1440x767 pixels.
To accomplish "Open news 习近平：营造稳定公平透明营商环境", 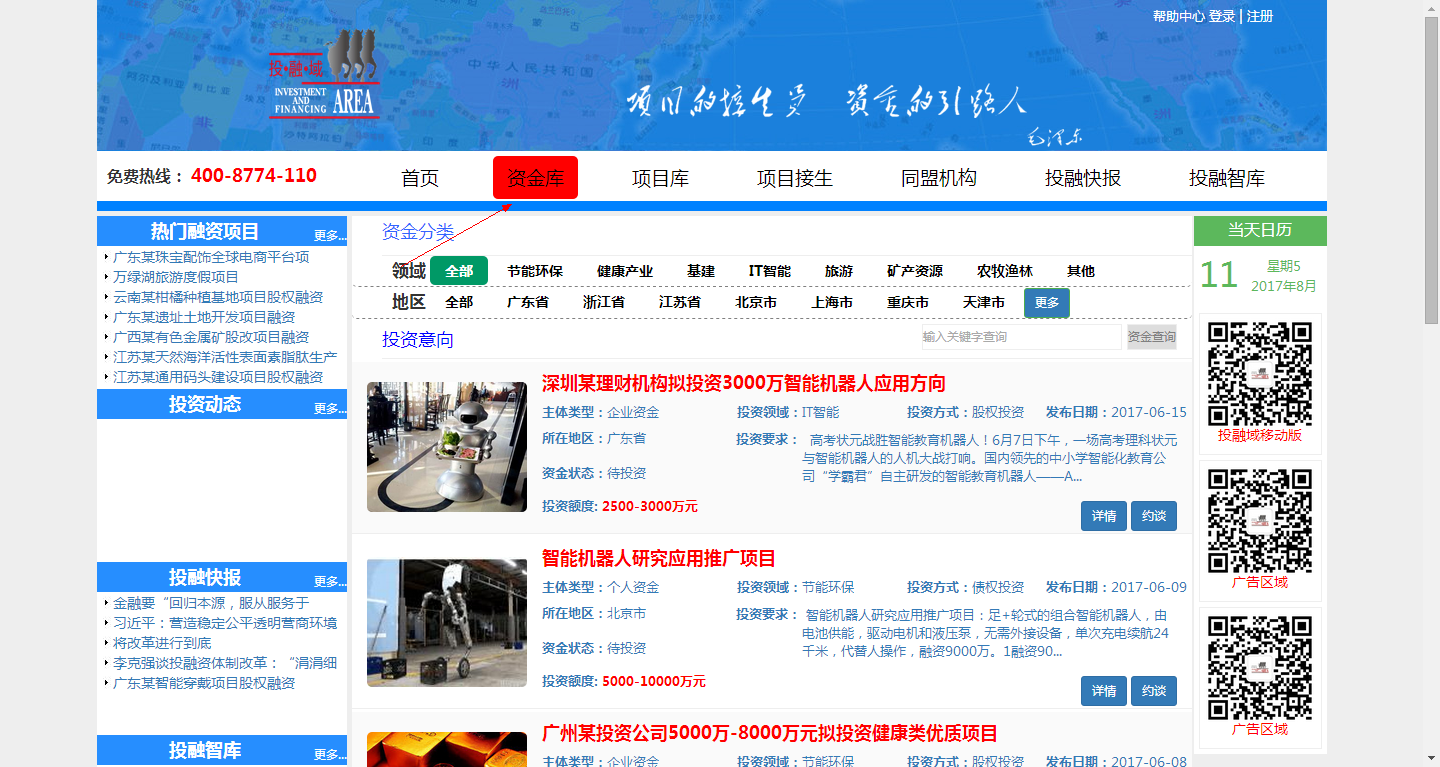I will click(x=225, y=623).
